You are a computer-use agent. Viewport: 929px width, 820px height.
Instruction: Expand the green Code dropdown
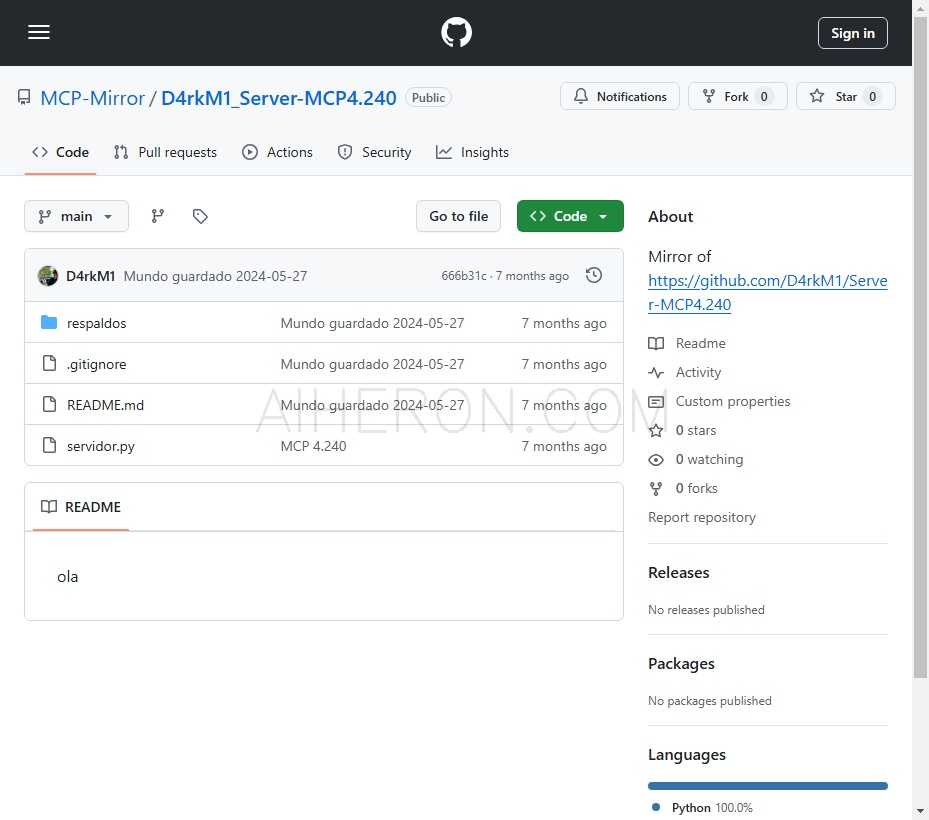click(x=570, y=216)
